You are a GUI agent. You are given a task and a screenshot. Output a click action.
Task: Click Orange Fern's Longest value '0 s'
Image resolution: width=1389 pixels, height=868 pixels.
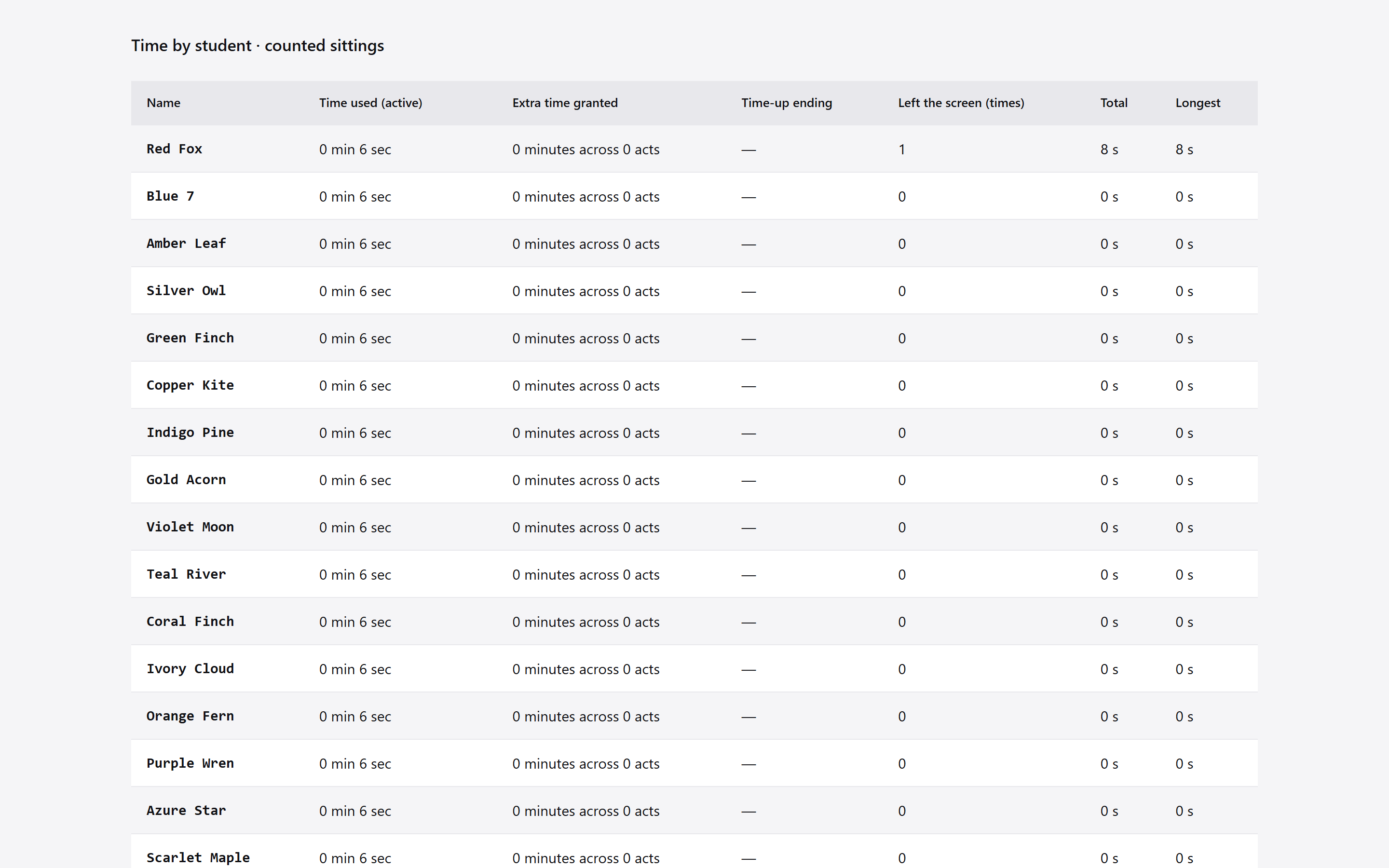coord(1184,717)
